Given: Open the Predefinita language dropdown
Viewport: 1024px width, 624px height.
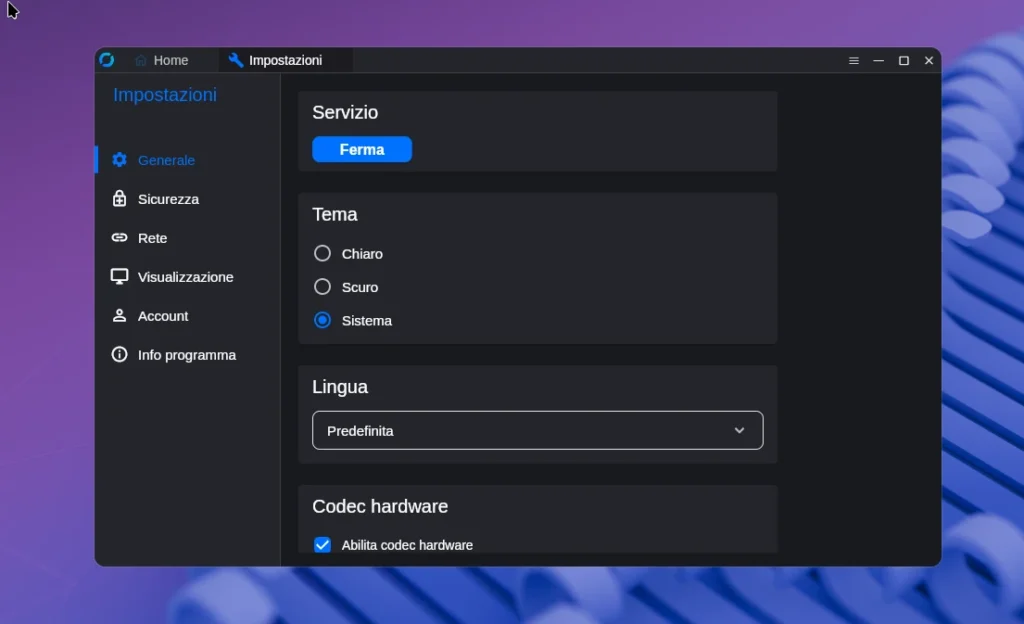Looking at the screenshot, I should coord(538,430).
